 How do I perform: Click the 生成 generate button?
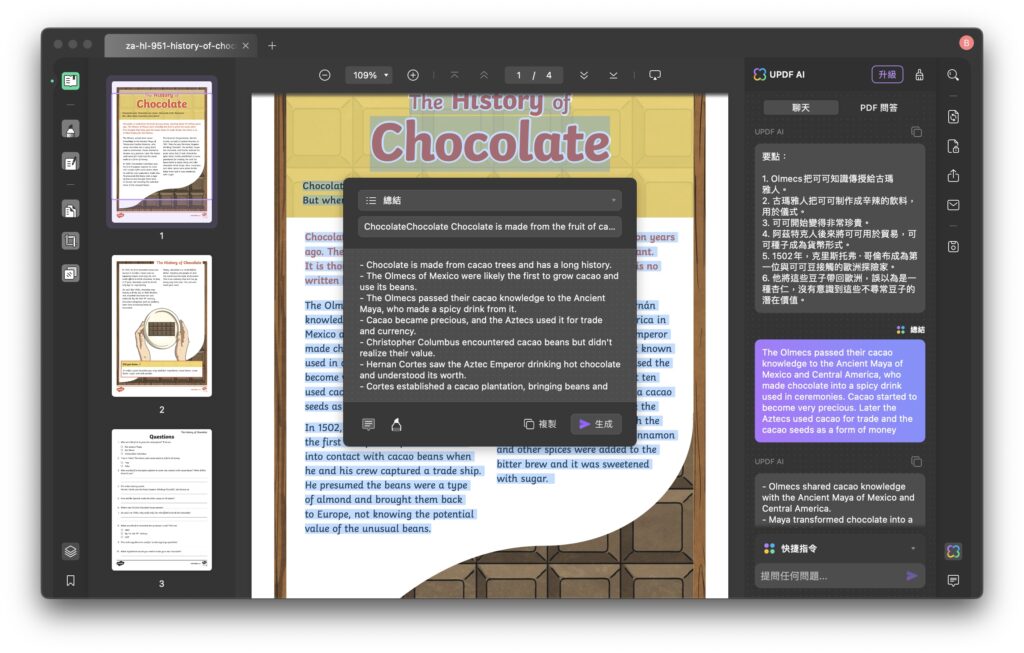[x=596, y=424]
